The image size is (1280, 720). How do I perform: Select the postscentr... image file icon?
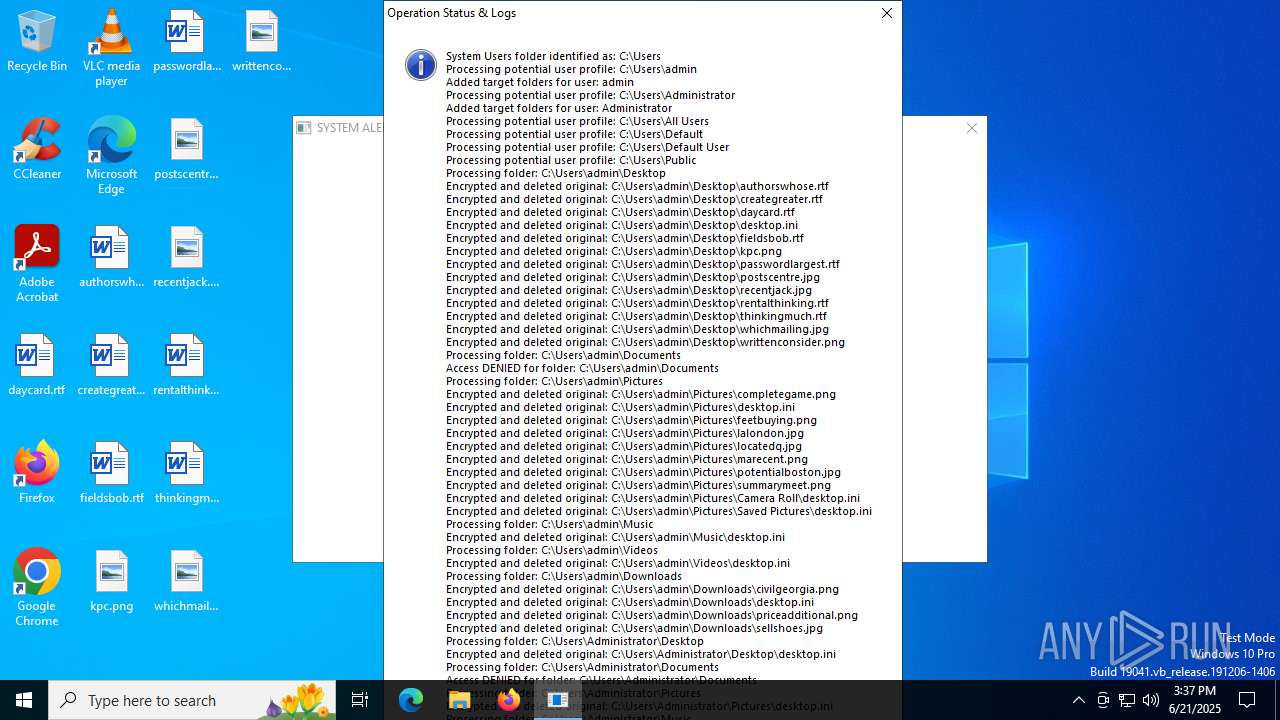coord(186,149)
